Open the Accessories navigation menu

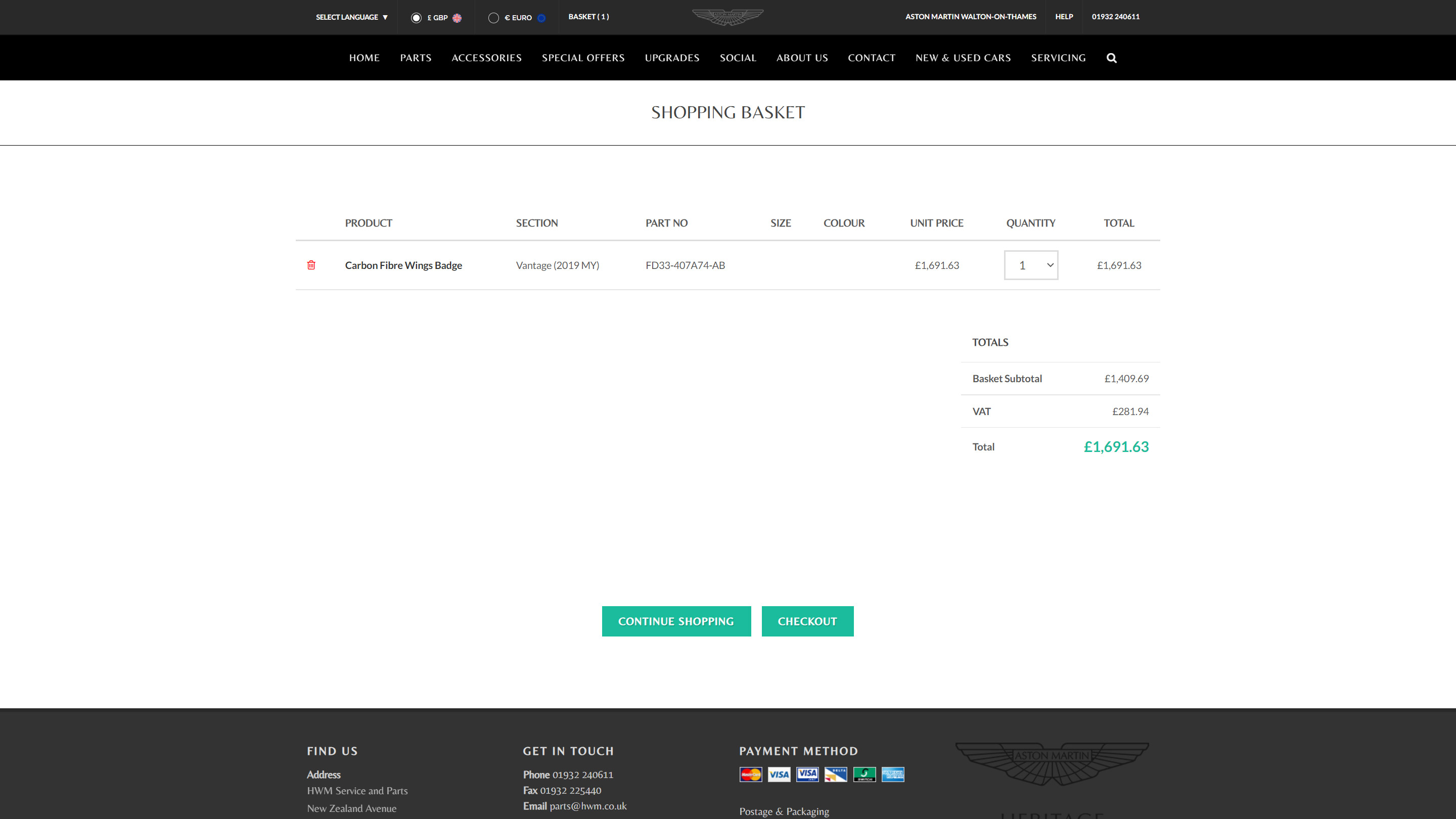tap(486, 58)
